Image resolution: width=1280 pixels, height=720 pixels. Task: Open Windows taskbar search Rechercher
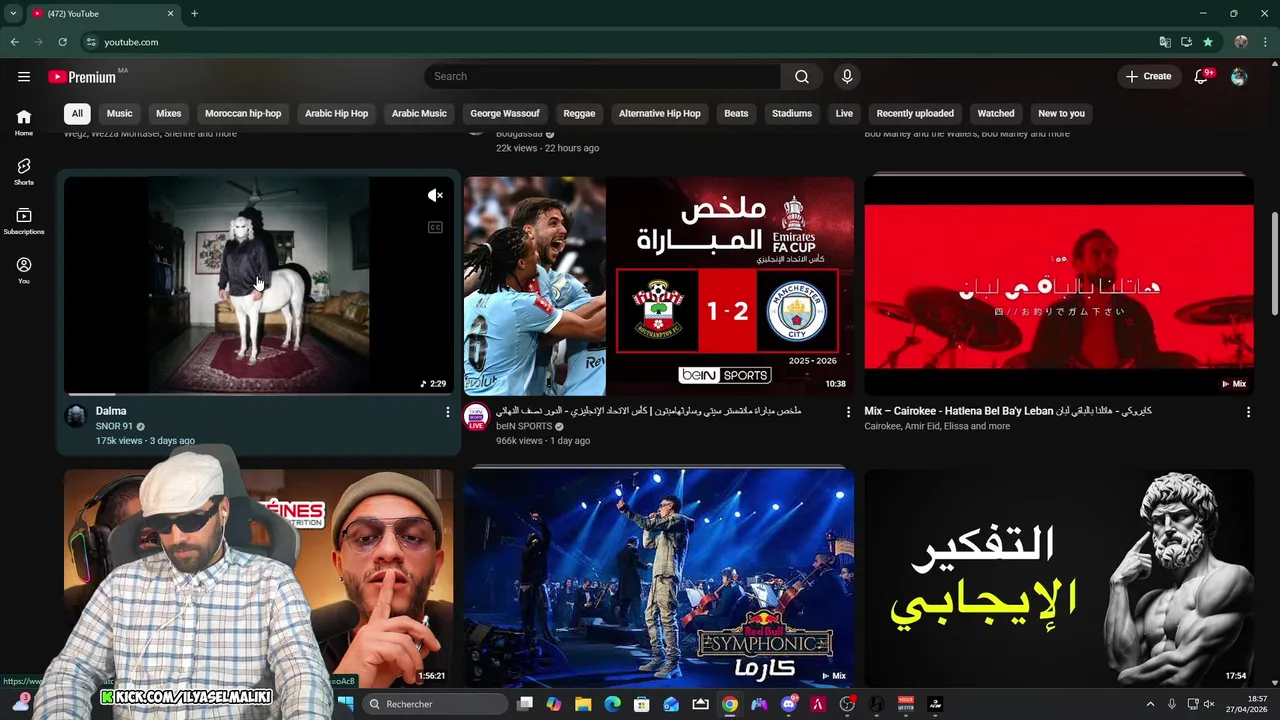(434, 704)
